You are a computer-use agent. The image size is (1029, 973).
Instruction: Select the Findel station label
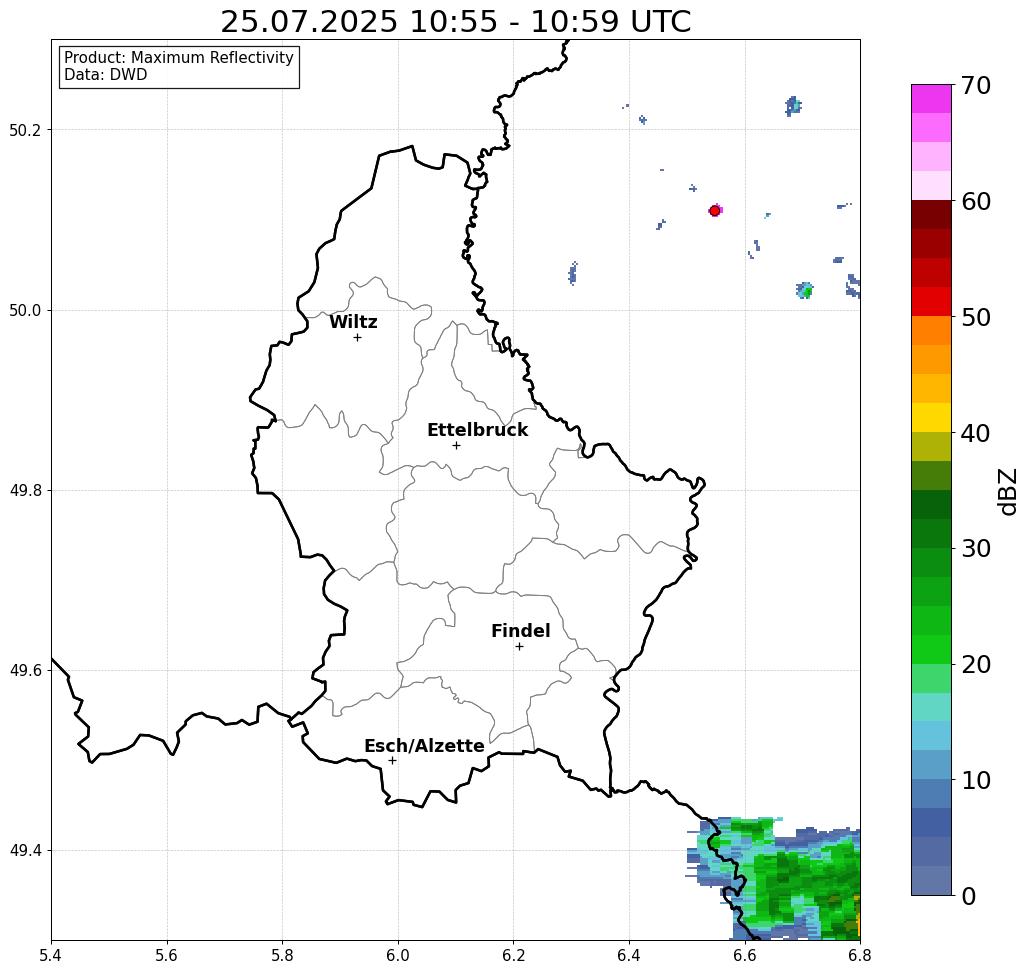520,631
